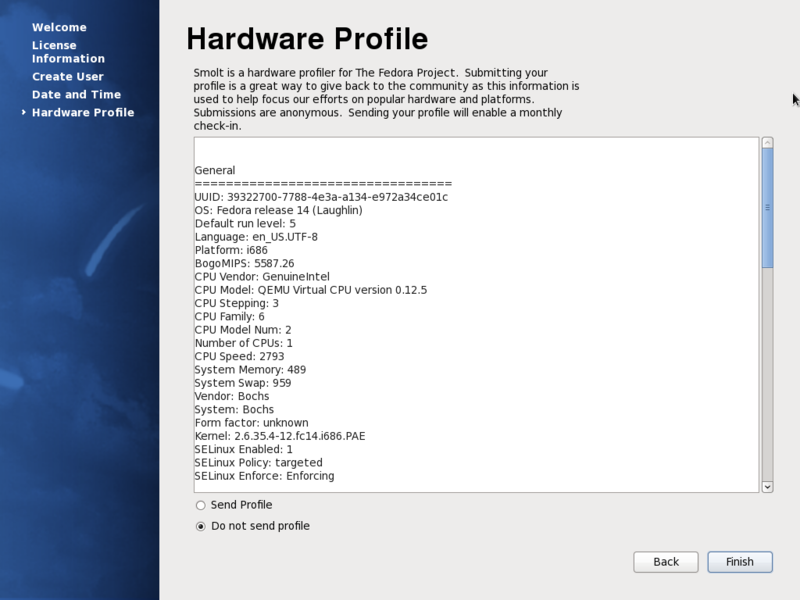Click 'Default run level: 5' line

[x=245, y=223]
